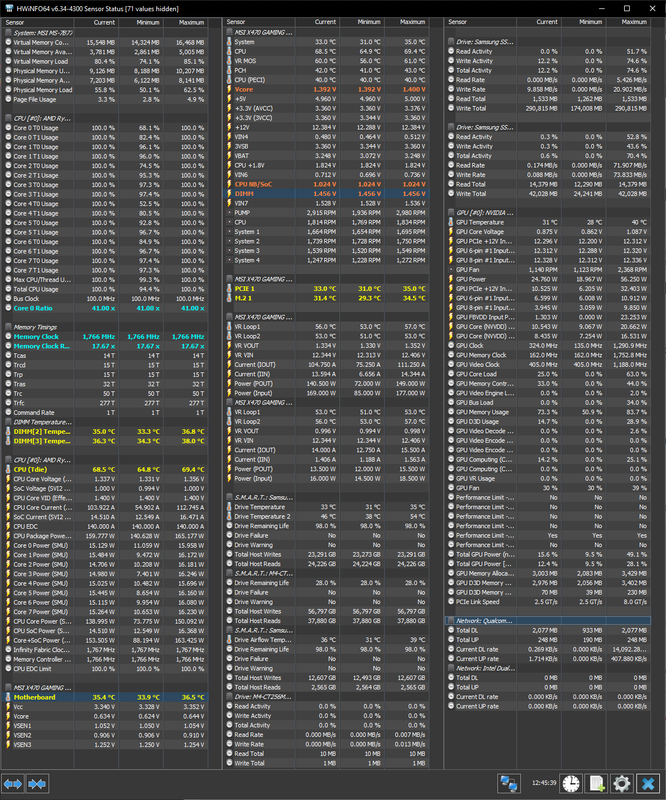The width and height of the screenshot is (666, 800).
Task: Select the CPU Package Power row
Action: (x=105, y=536)
